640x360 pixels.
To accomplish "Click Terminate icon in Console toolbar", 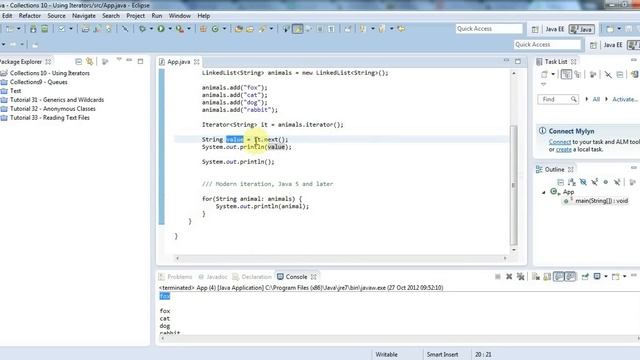I will [x=498, y=277].
